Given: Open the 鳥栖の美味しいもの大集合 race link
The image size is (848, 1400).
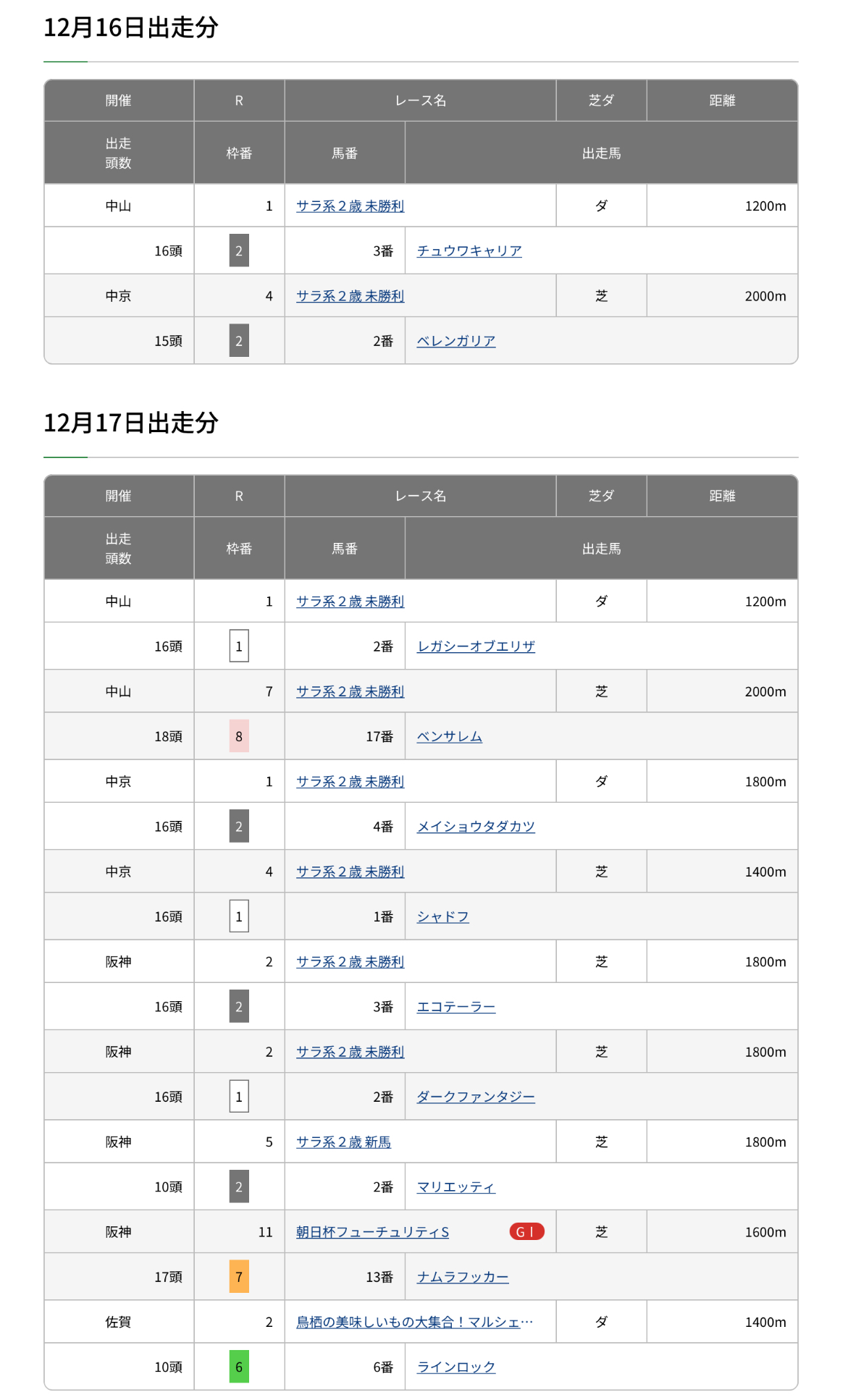Looking at the screenshot, I should (414, 1322).
